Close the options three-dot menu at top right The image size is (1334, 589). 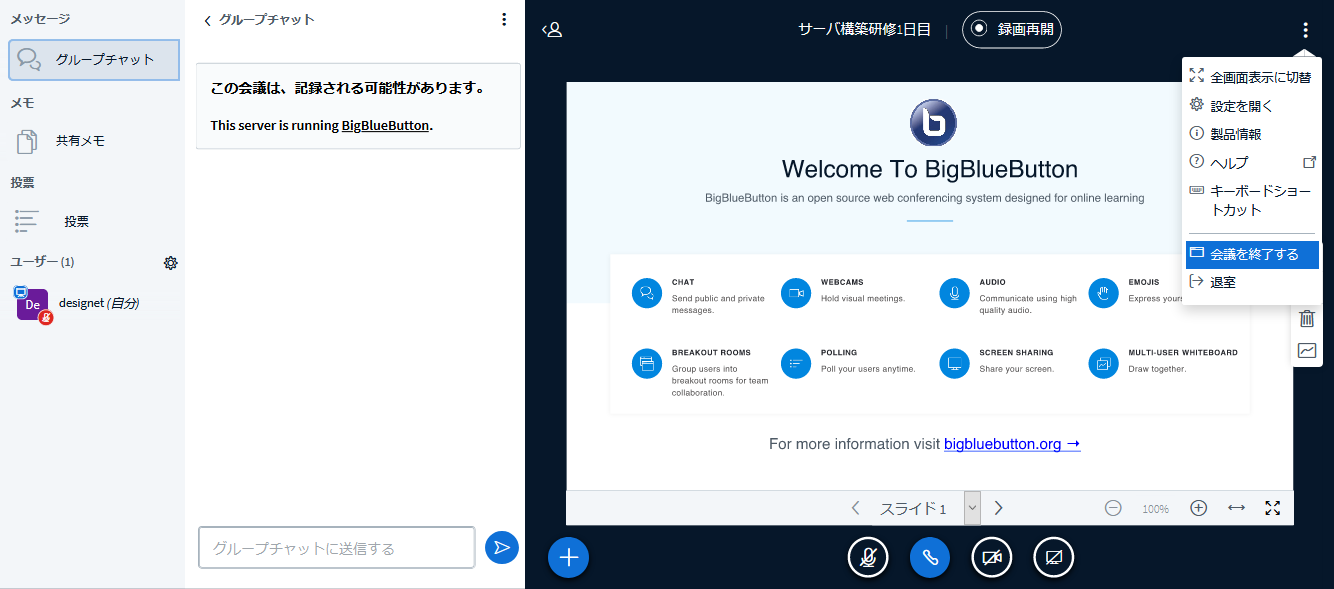(1305, 30)
